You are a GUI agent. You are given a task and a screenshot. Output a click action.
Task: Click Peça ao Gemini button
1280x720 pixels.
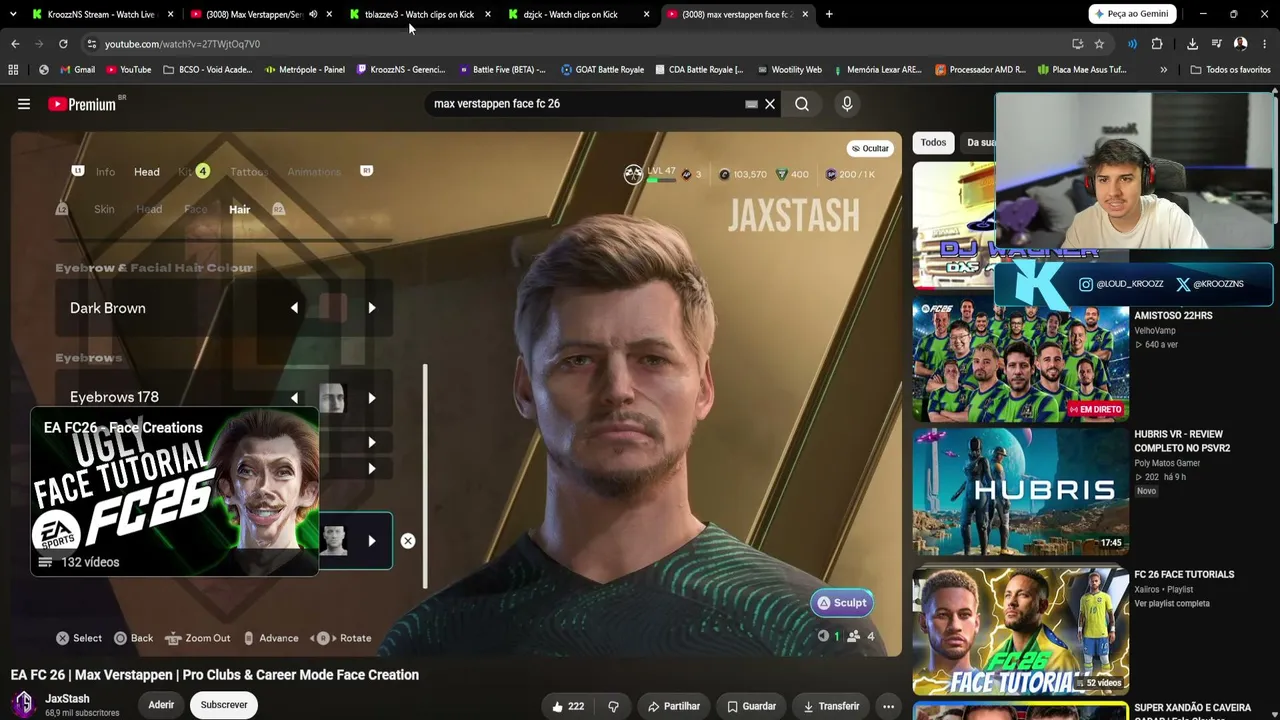[x=1131, y=14]
